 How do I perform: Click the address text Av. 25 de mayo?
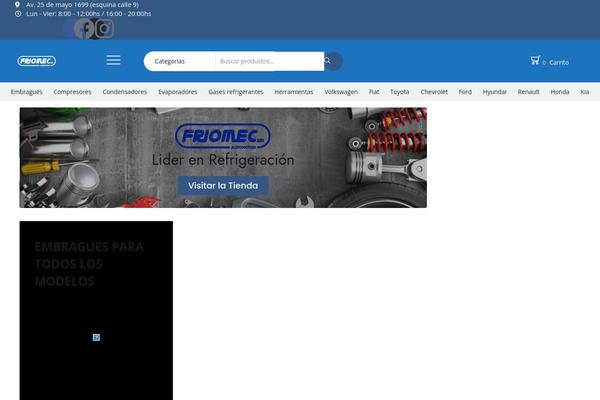pyautogui.click(x=82, y=5)
